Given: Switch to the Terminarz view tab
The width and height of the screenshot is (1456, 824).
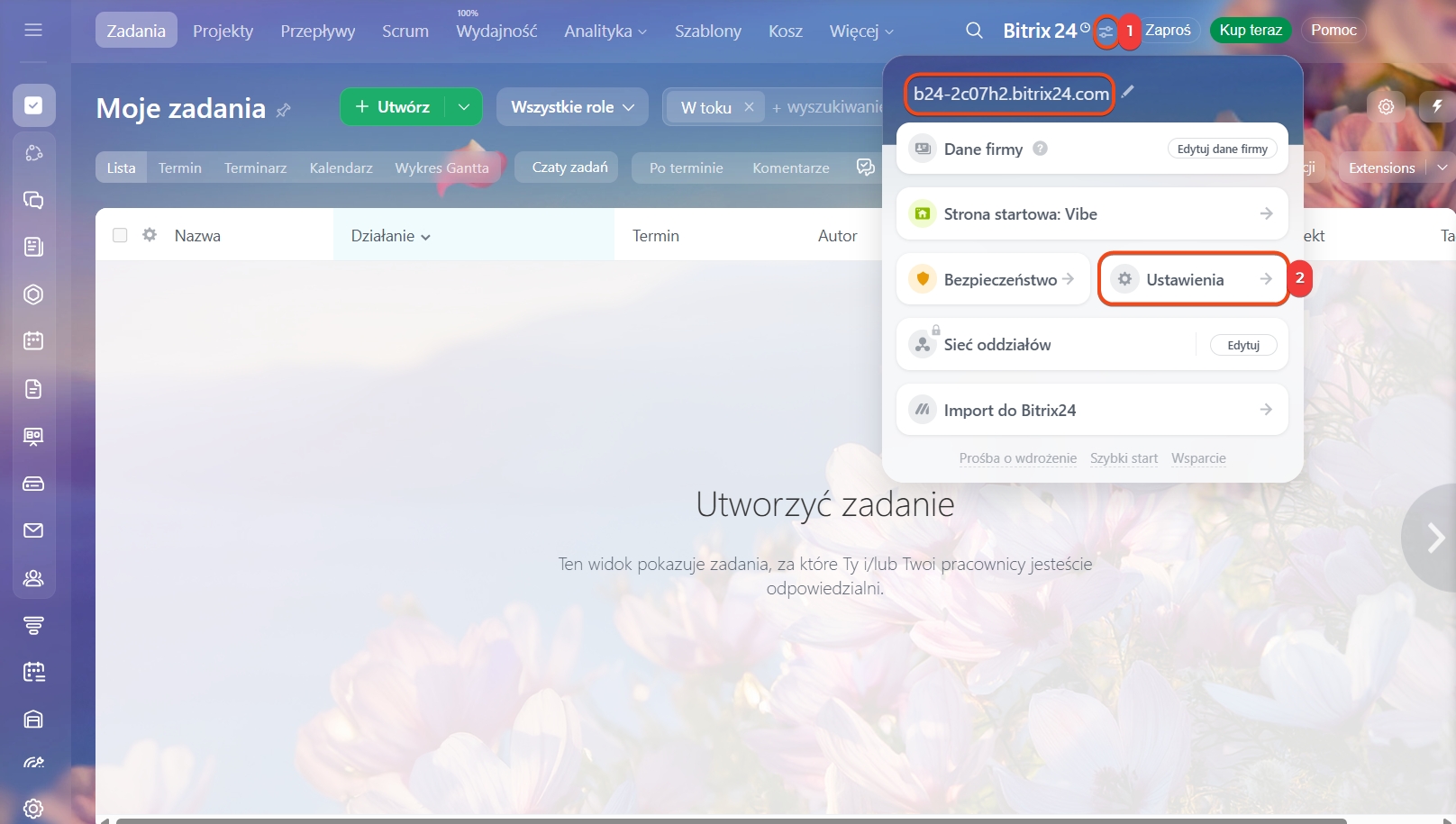Looking at the screenshot, I should [x=255, y=168].
